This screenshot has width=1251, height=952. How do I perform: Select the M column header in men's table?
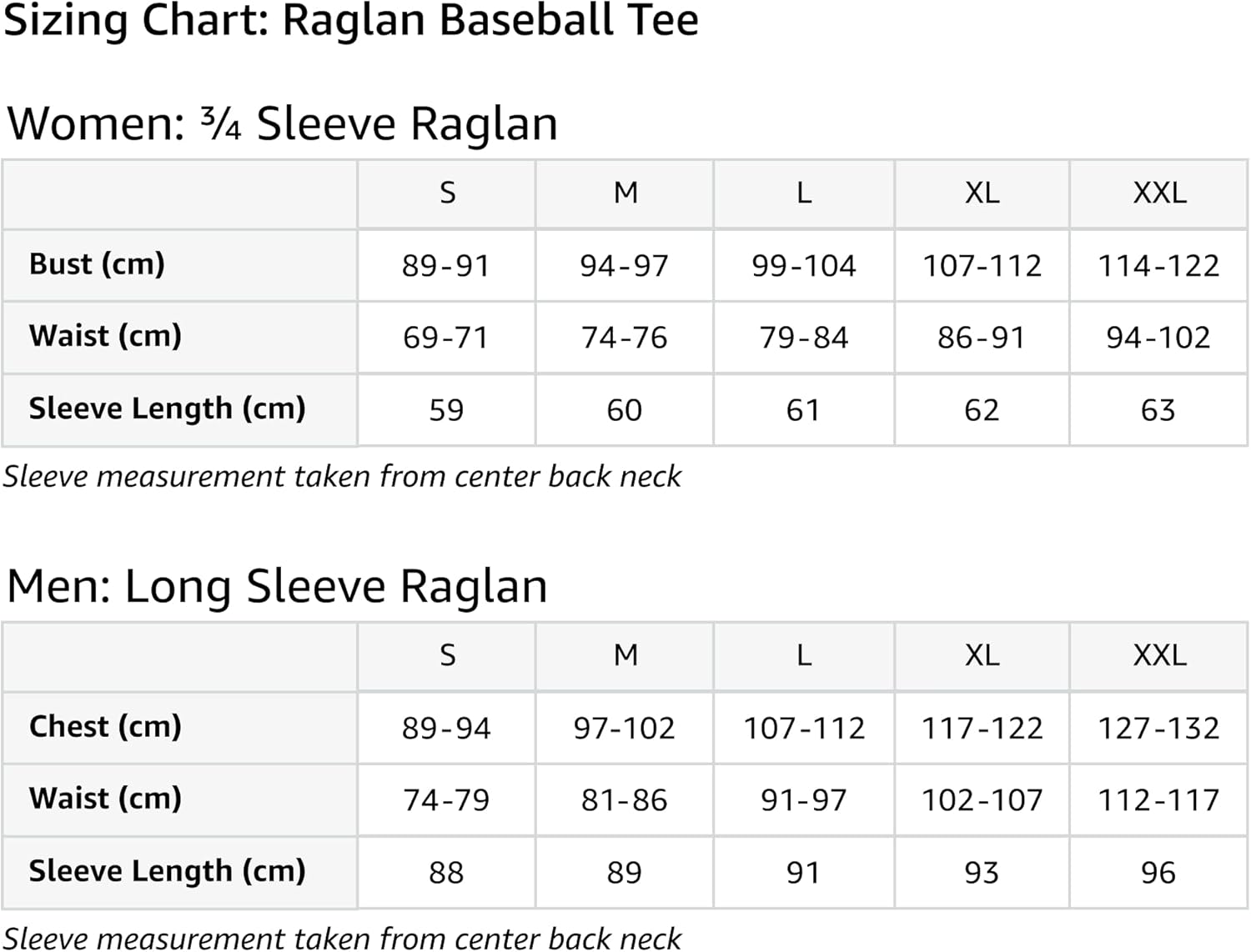click(625, 656)
